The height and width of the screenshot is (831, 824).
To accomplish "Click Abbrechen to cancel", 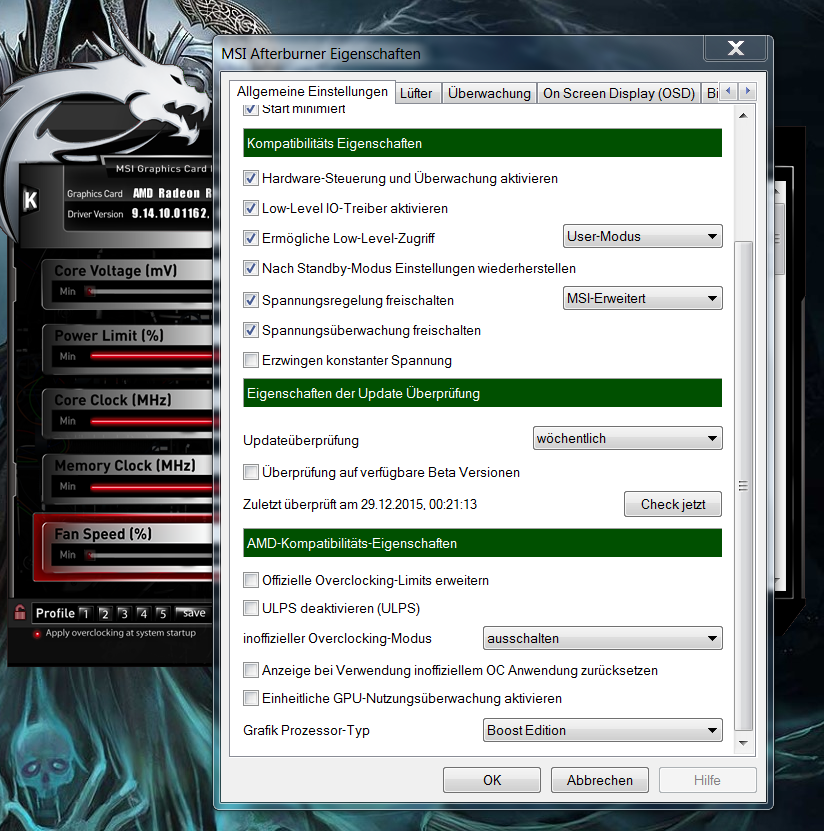I will coord(600,780).
